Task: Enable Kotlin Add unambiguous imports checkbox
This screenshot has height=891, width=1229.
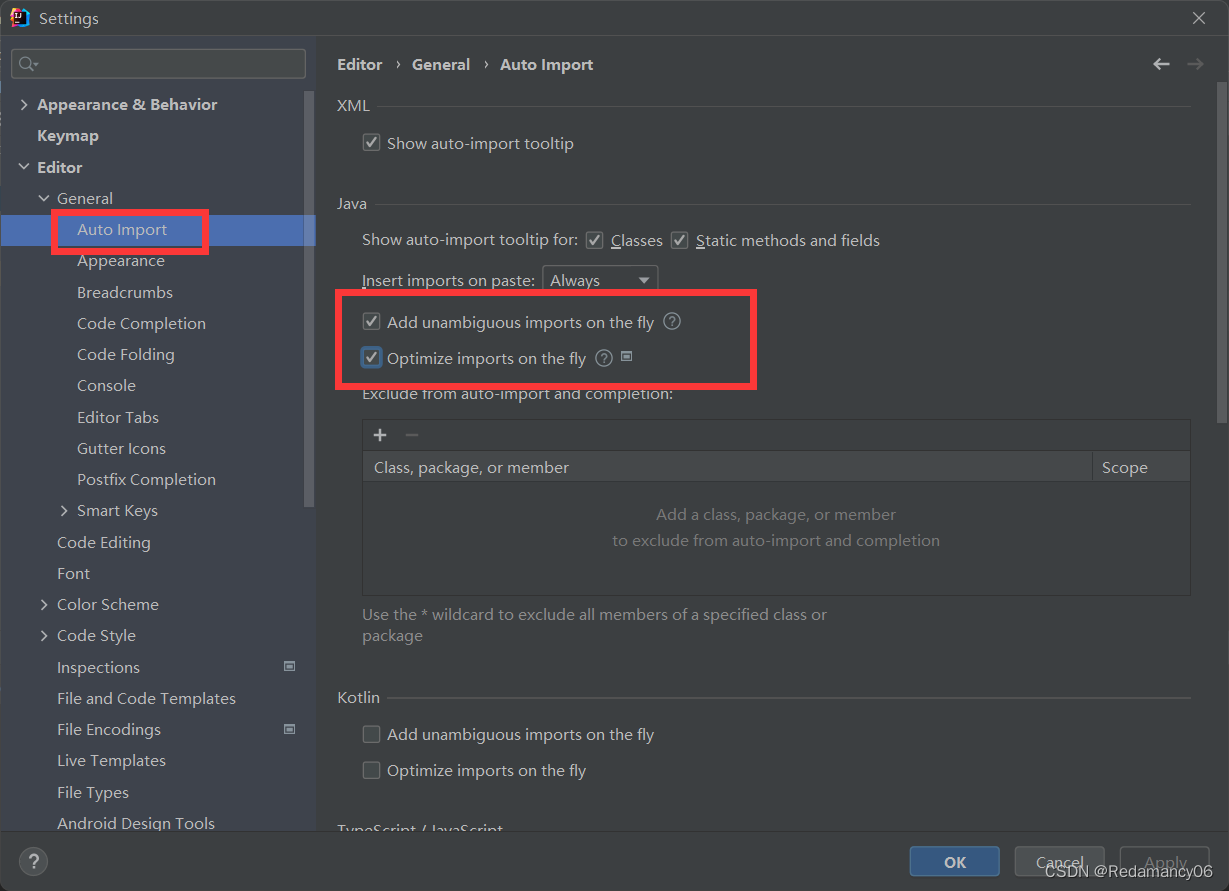Action: (371, 734)
